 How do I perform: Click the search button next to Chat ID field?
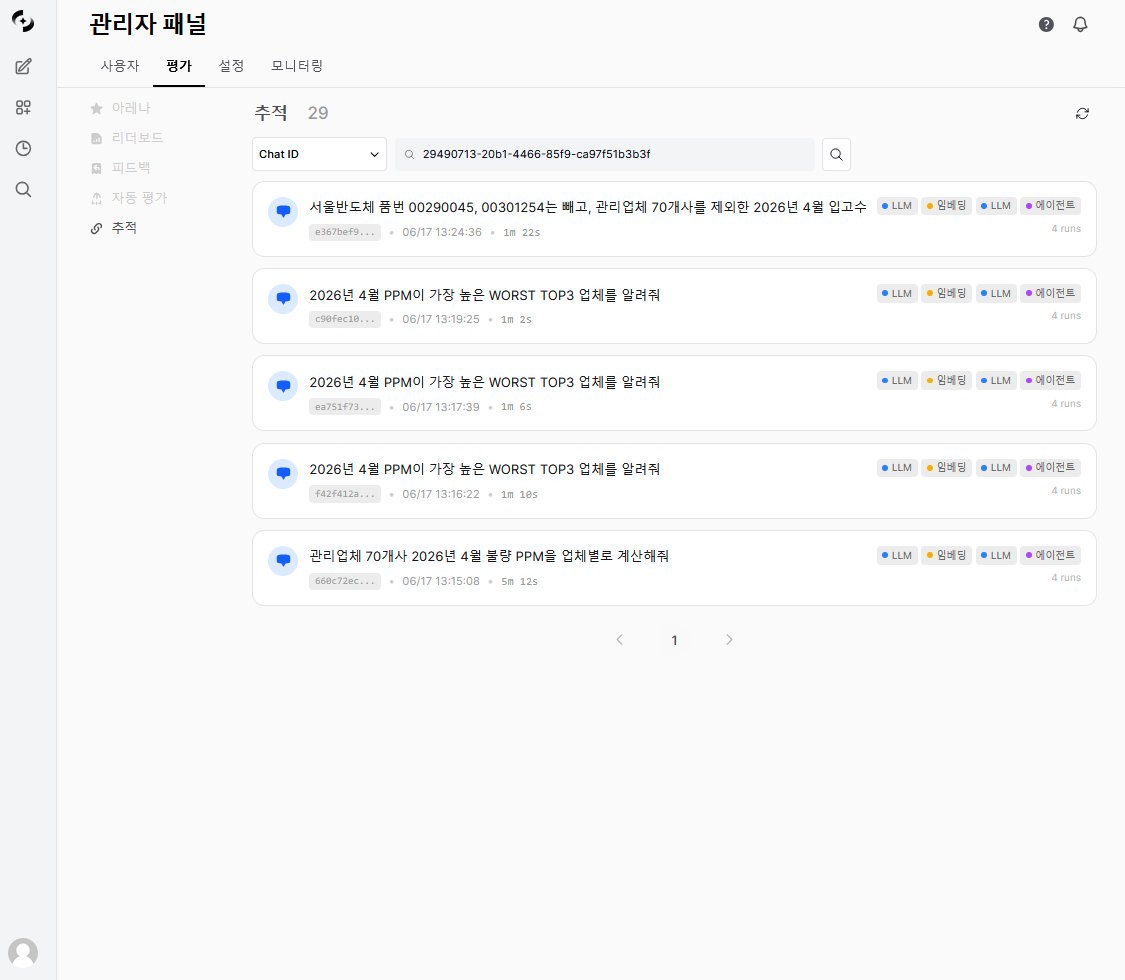click(x=836, y=154)
